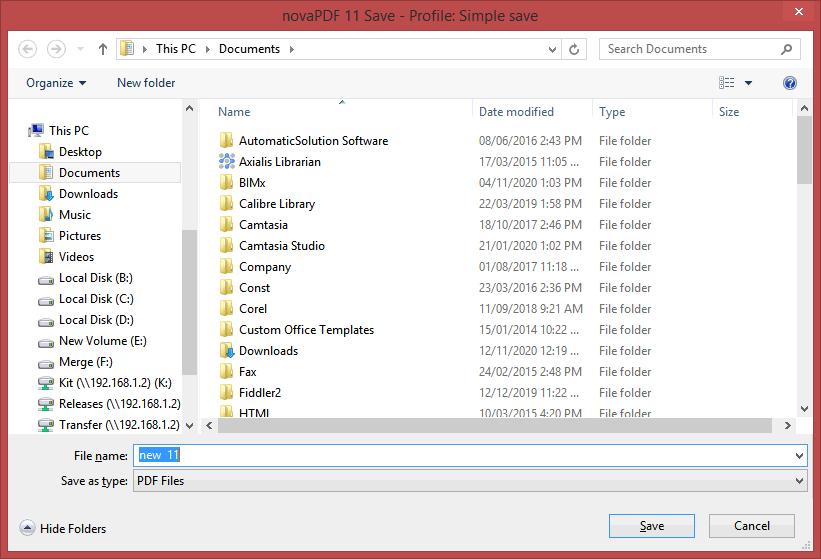Open Downloads in the navigation pane
Screen dimensions: 821x559
click(88, 194)
